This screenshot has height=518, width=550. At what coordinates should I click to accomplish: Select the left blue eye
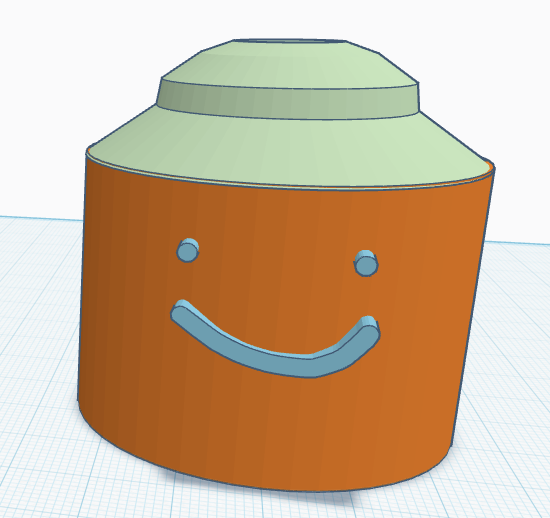point(188,250)
